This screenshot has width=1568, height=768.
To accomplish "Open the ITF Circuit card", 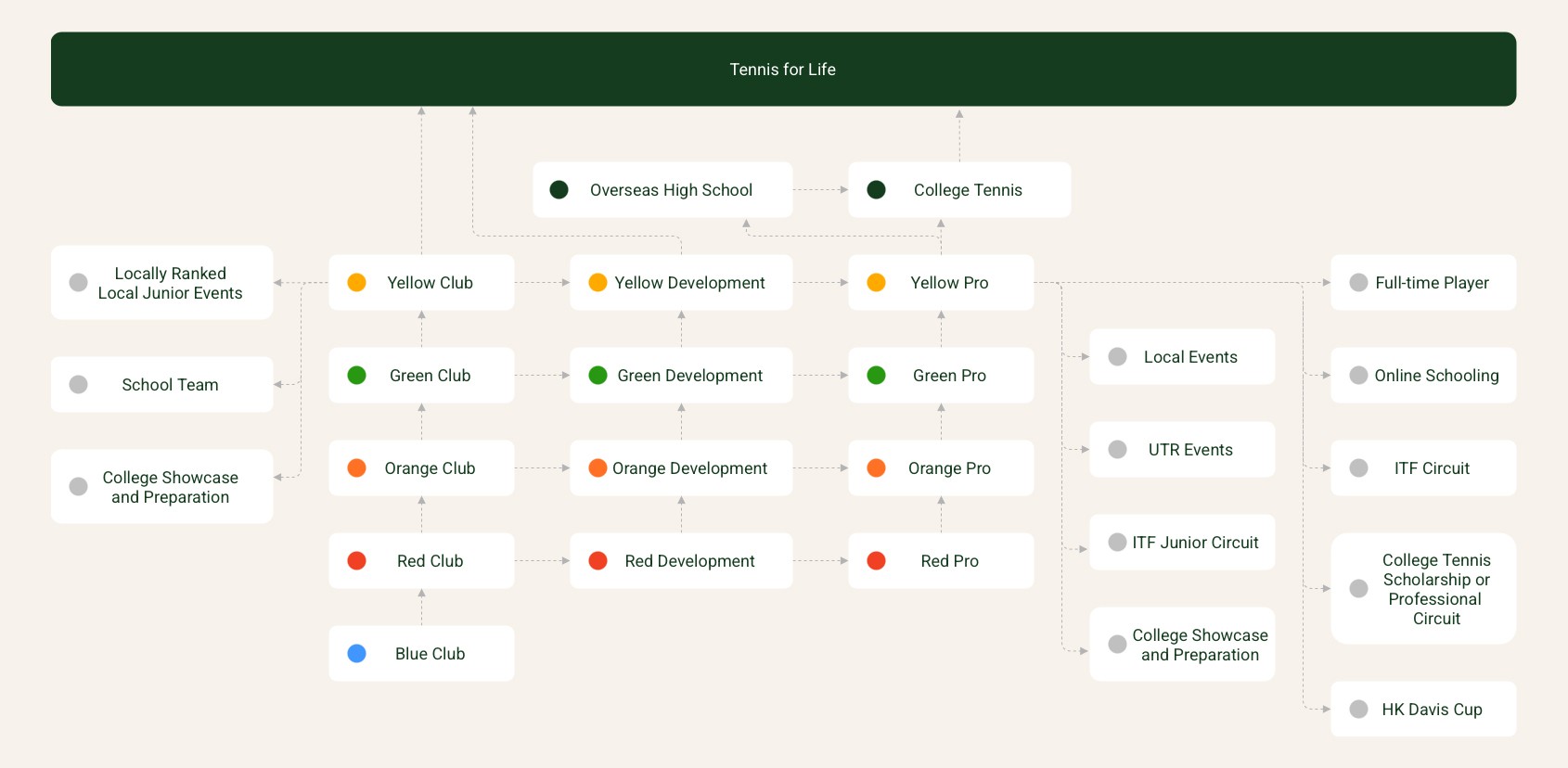I will tap(1423, 467).
